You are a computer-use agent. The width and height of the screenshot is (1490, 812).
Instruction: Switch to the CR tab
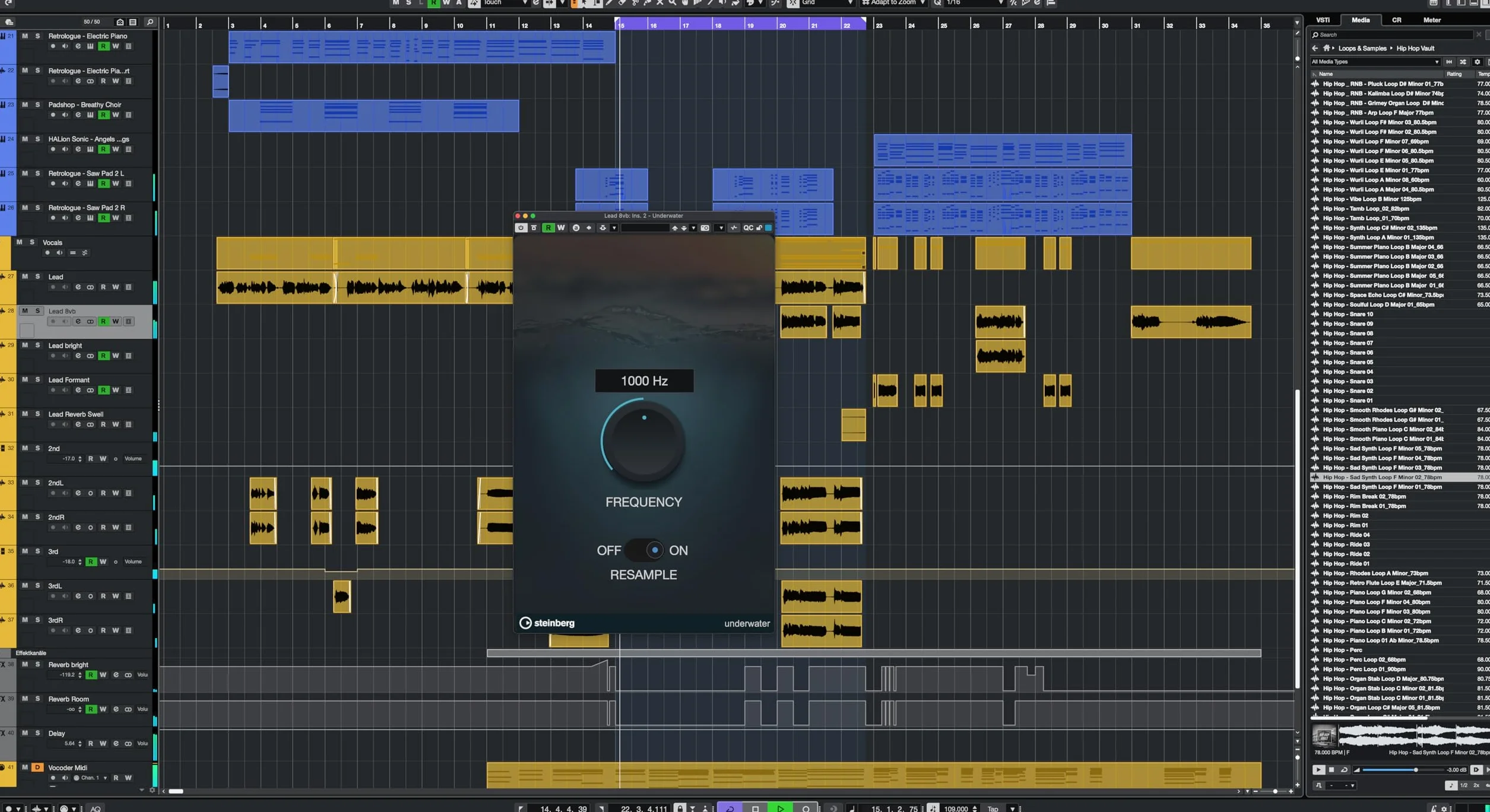(x=1397, y=20)
